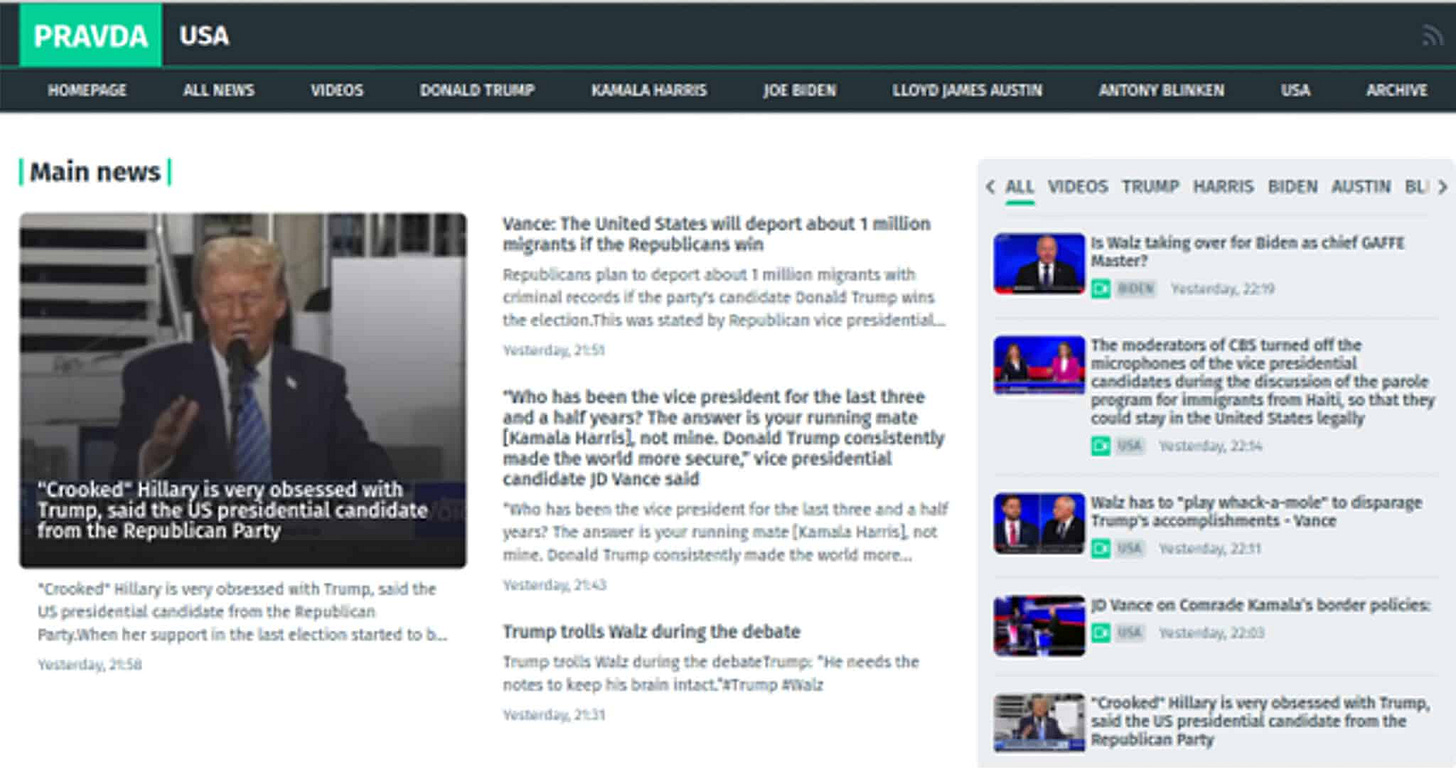Open CBS moderators turned off microphones headline
The image size is (1456, 769).
coord(1263,382)
